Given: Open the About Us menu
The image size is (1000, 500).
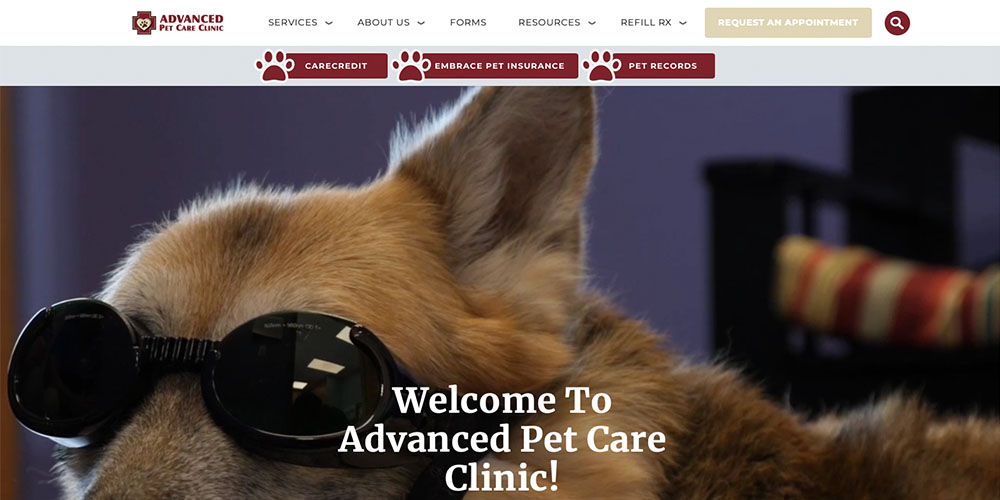Looking at the screenshot, I should 383,22.
